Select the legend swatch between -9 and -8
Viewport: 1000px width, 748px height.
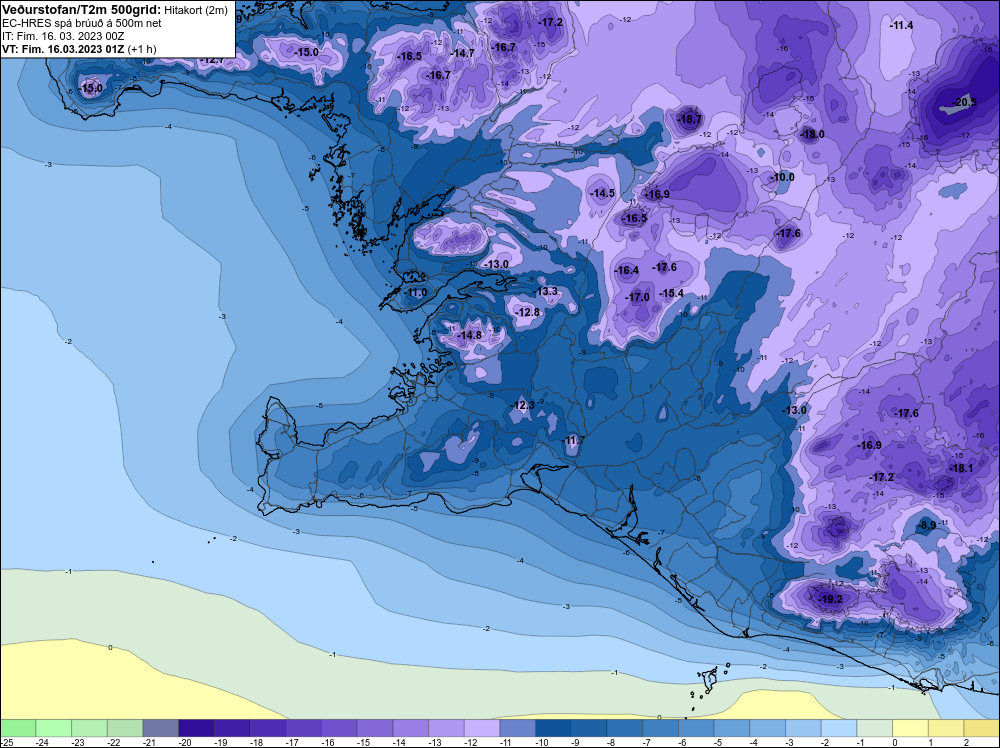tap(589, 728)
